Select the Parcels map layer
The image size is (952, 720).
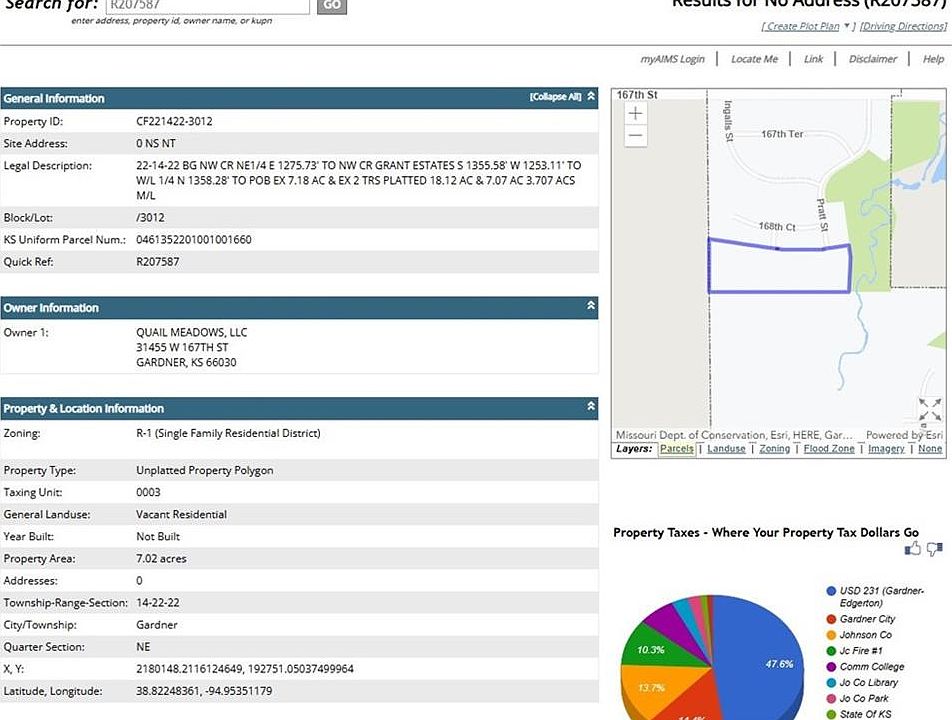tap(676, 449)
